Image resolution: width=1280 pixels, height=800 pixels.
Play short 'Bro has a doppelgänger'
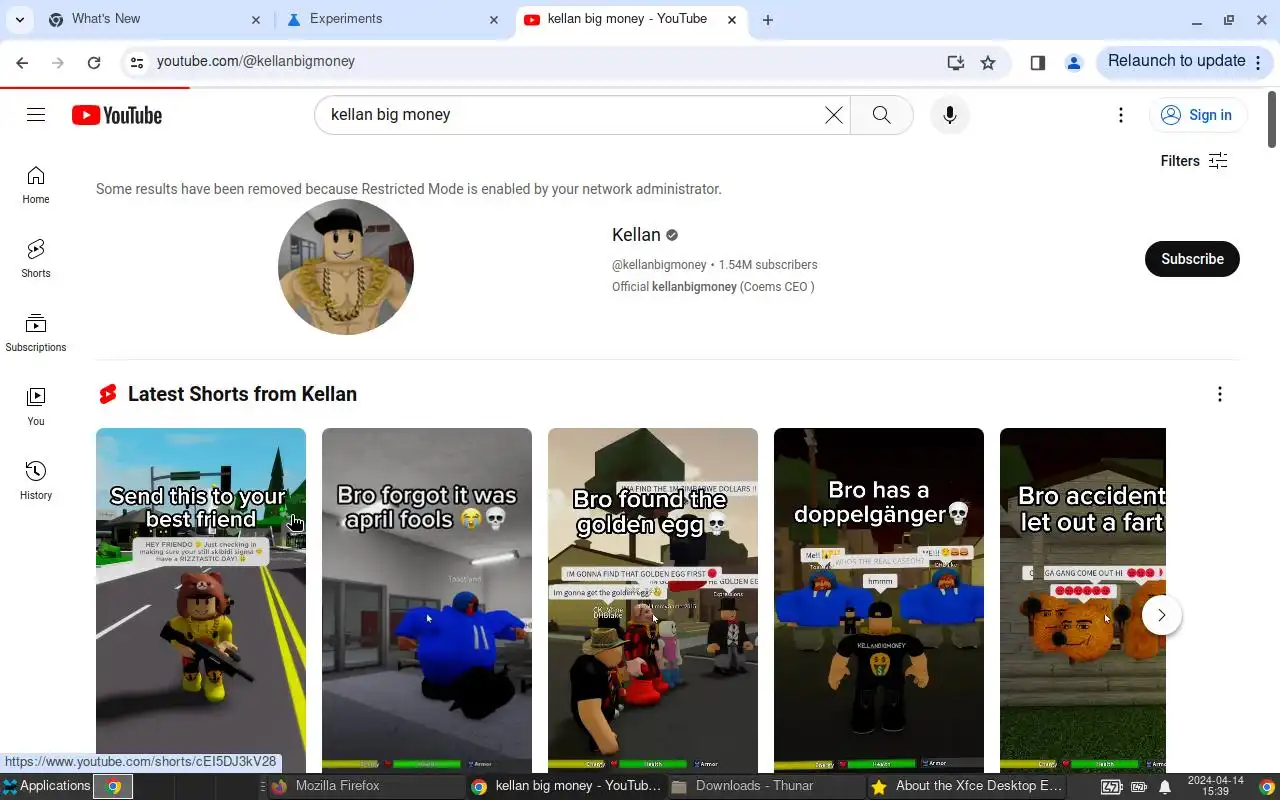pos(879,600)
